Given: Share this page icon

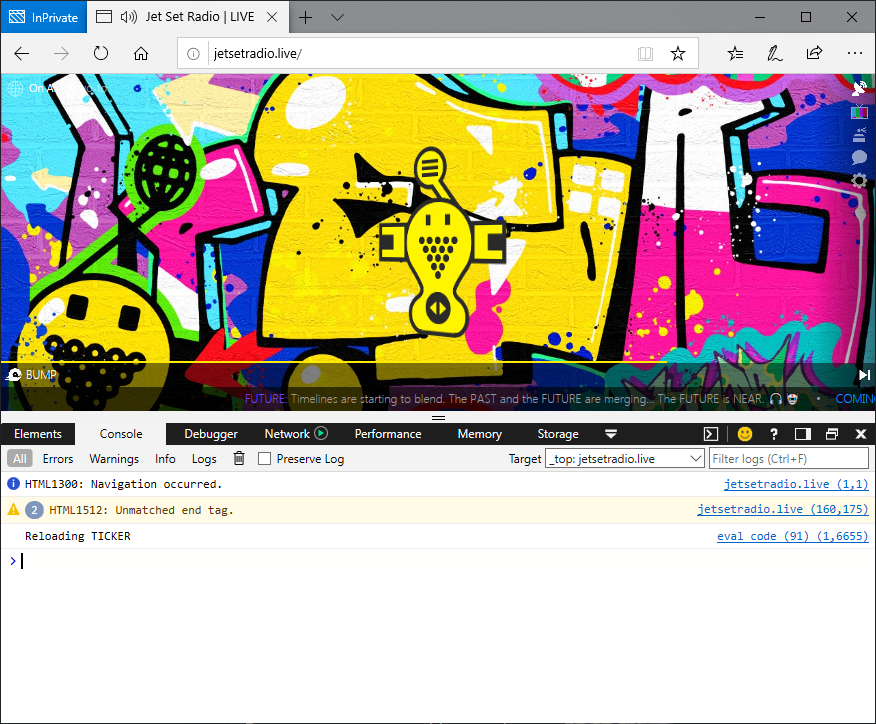Looking at the screenshot, I should pos(814,53).
